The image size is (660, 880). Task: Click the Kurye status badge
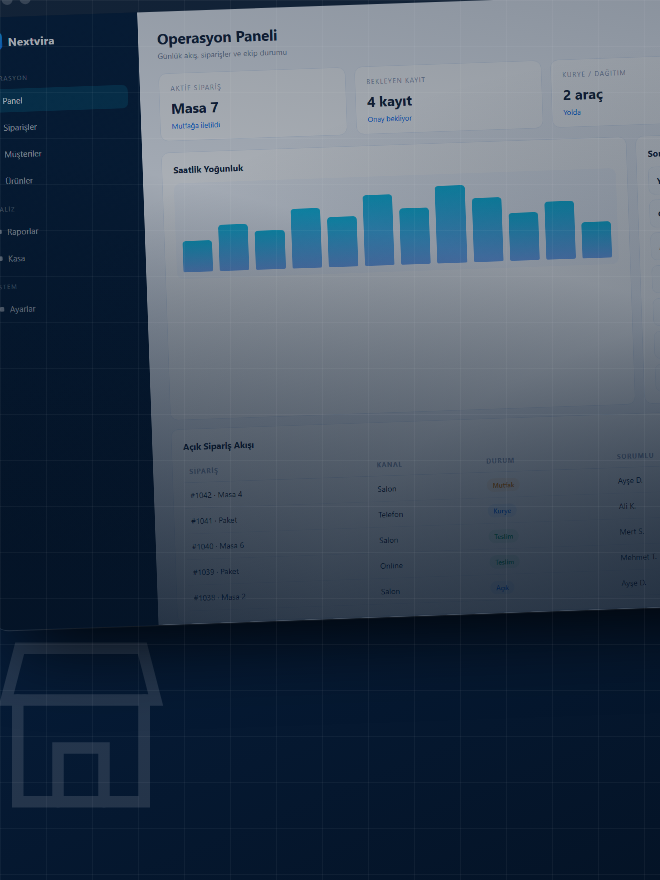coord(502,511)
